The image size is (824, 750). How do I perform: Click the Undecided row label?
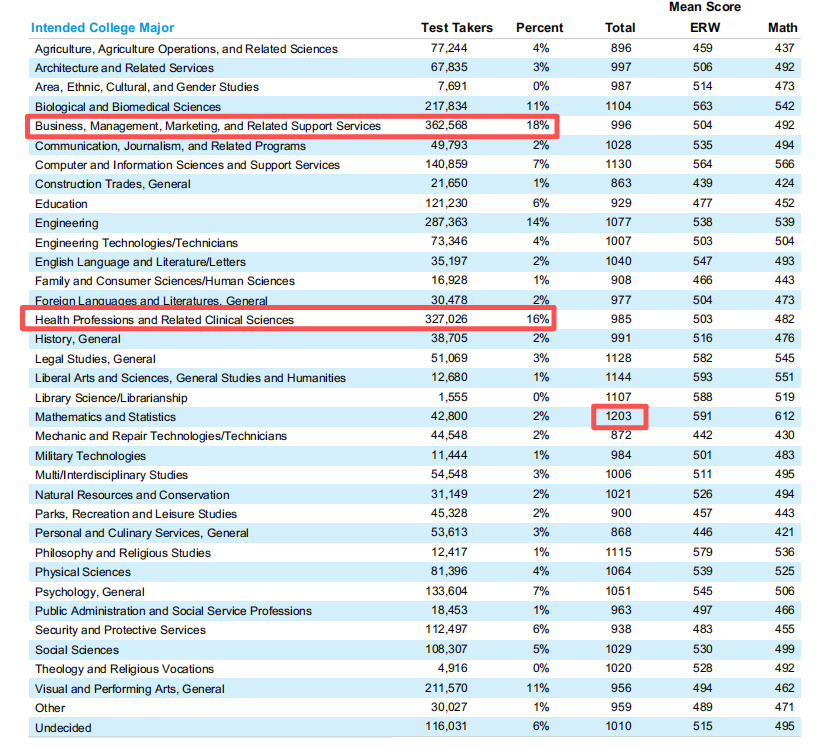(63, 728)
